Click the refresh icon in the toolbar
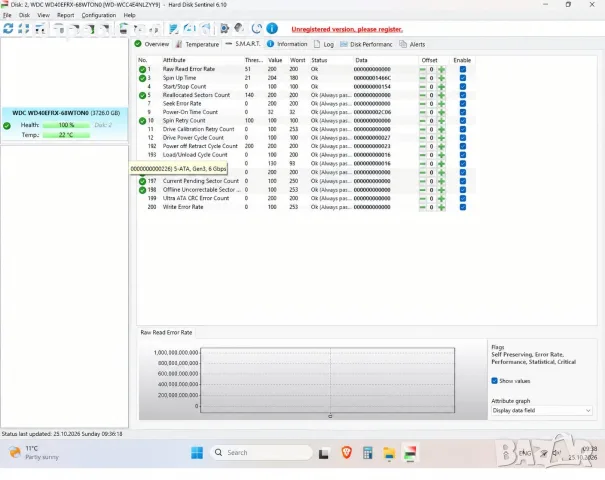The width and height of the screenshot is (605, 480). (8, 28)
